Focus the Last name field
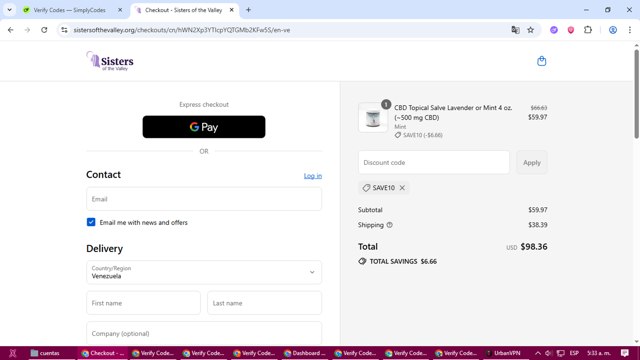 [264, 303]
